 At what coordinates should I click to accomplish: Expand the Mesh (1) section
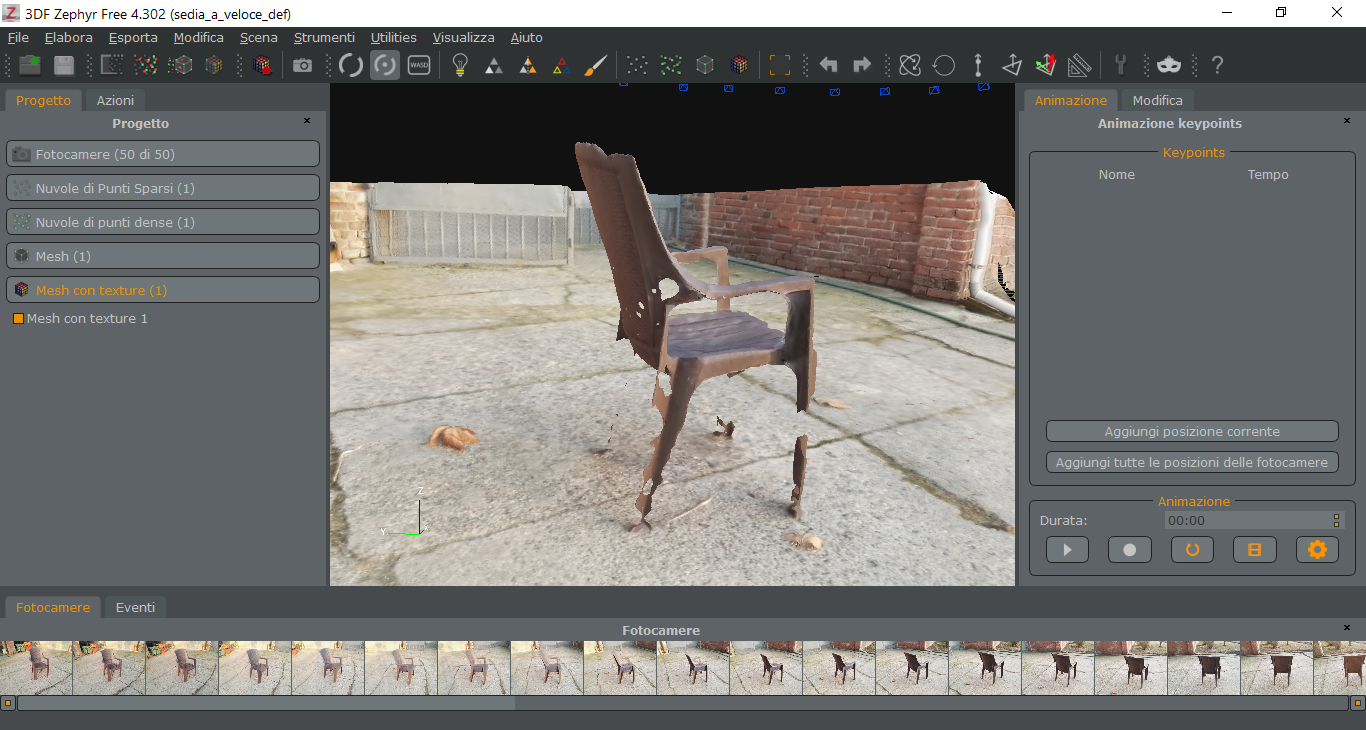163,256
